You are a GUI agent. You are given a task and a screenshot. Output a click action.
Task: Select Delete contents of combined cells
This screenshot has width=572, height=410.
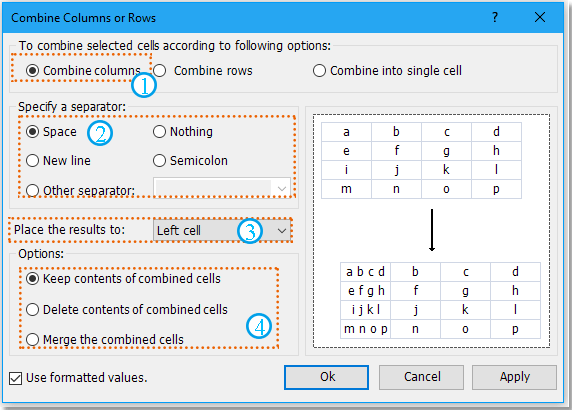(32, 309)
